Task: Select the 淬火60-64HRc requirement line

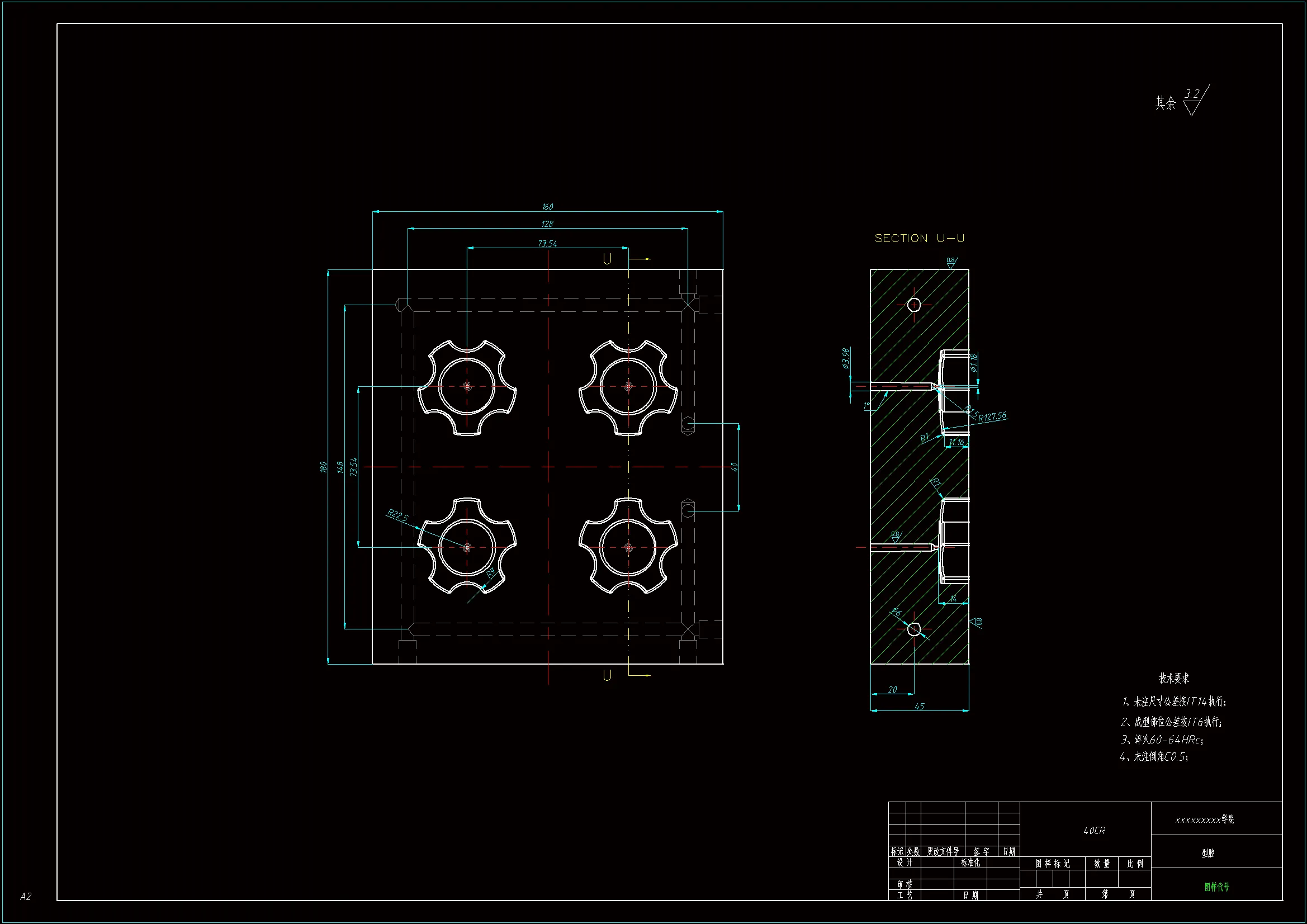Action: point(1162,740)
